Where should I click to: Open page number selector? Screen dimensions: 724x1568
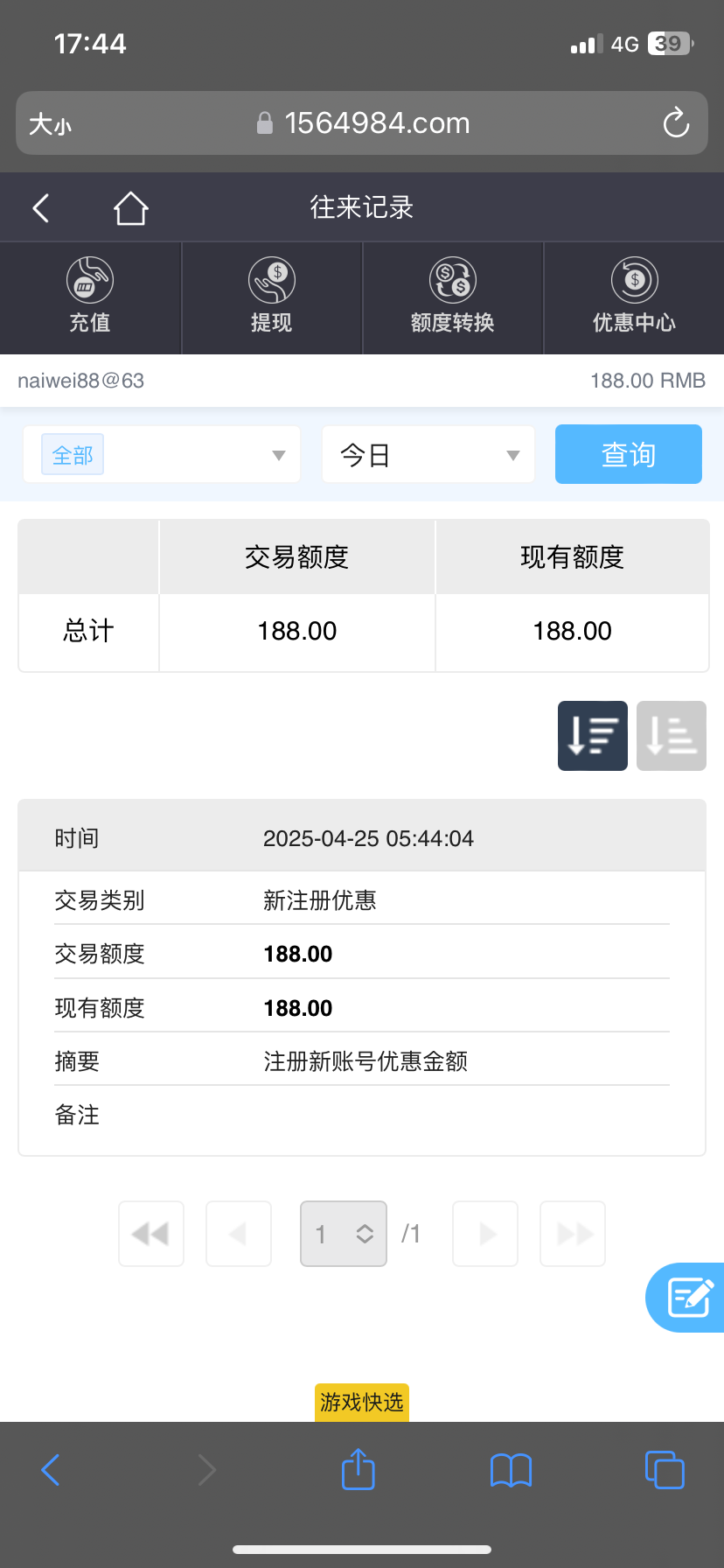coord(344,1234)
